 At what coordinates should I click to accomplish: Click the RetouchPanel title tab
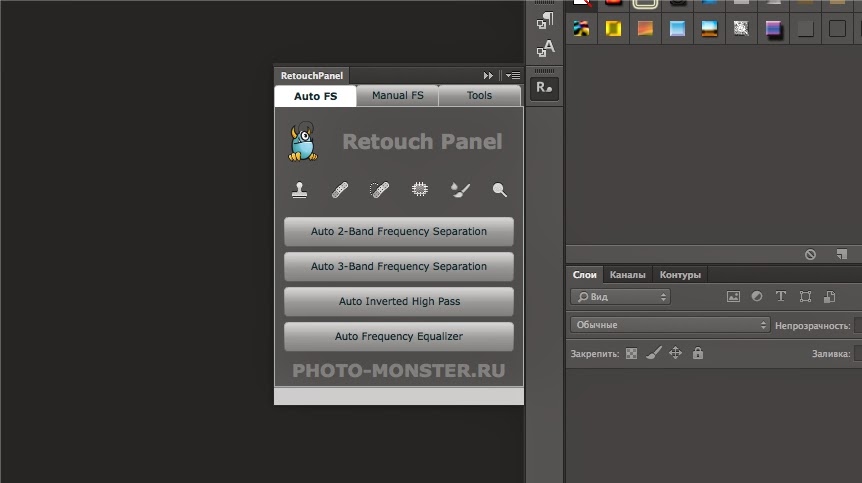point(312,76)
